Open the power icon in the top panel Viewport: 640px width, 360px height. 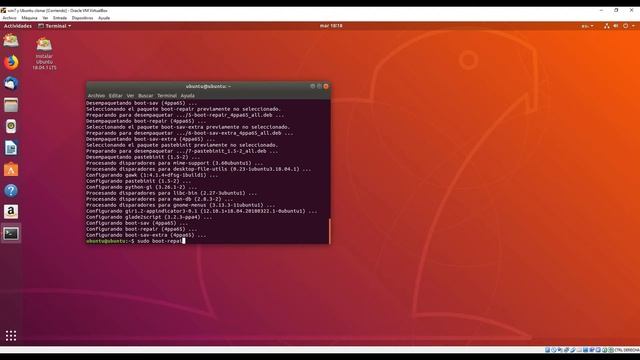pos(626,26)
